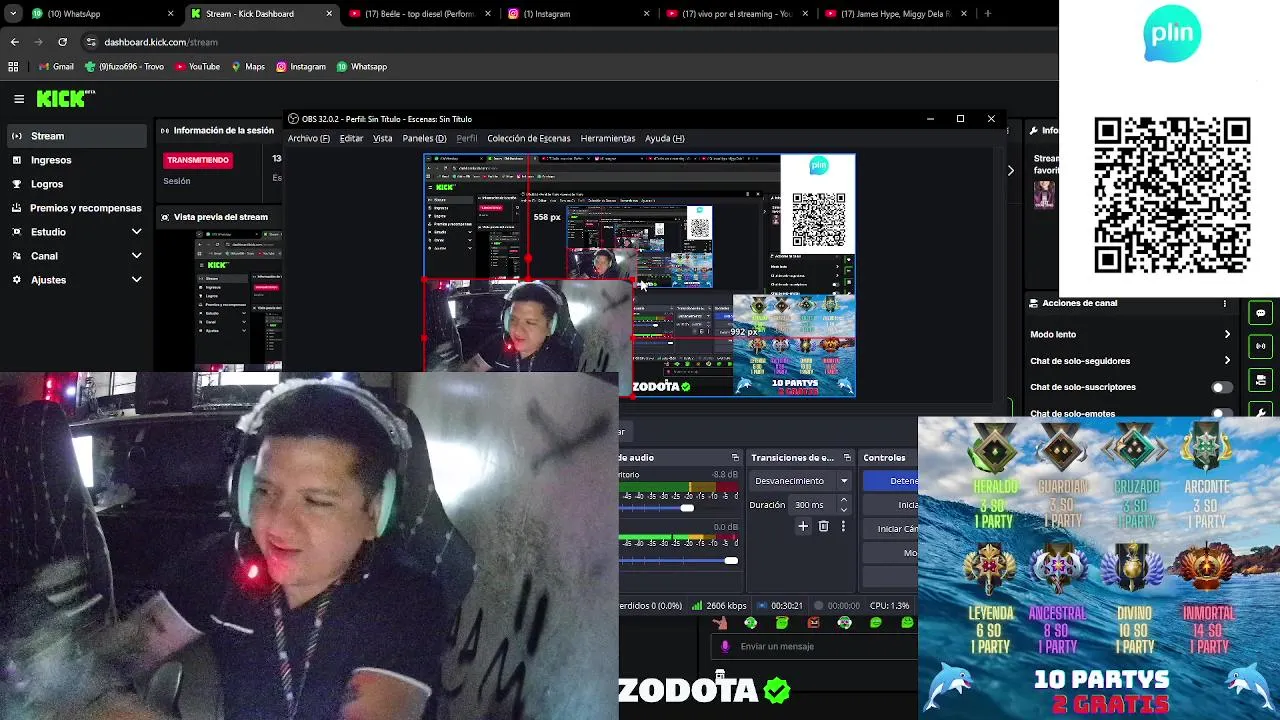Click the chat bubble icon on right rail

[1261, 313]
